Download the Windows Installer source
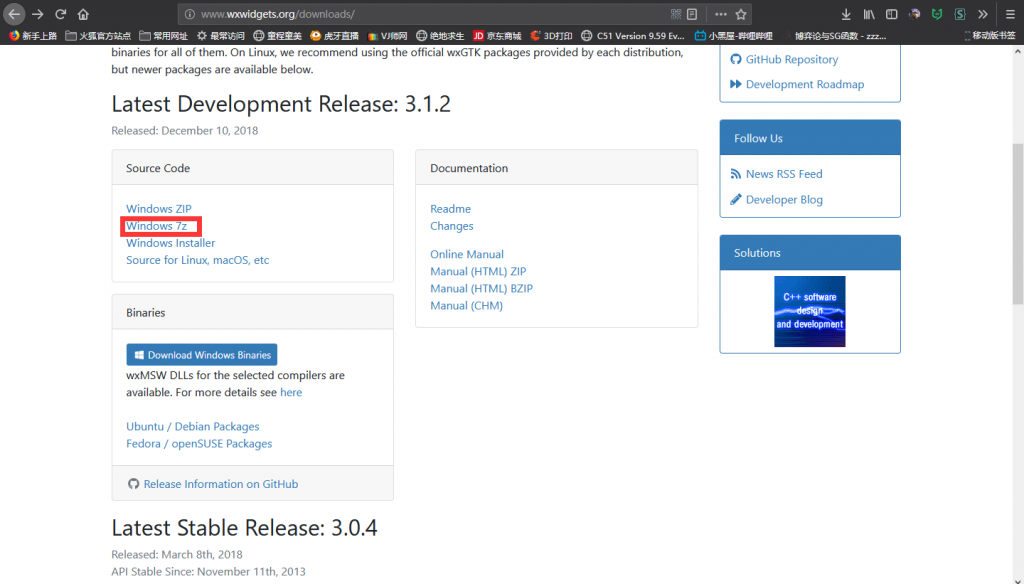This screenshot has width=1024, height=584. click(x=170, y=242)
